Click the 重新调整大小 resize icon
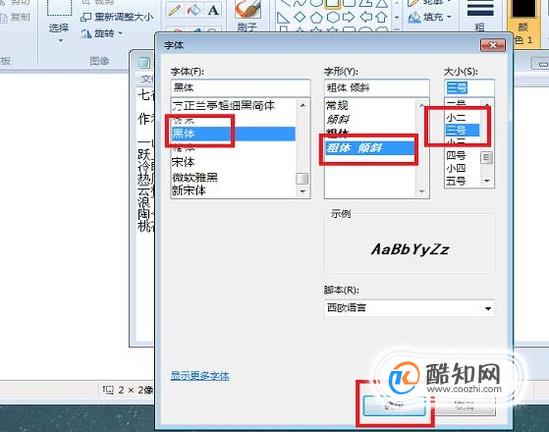This screenshot has width=549, height=432. 86,17
